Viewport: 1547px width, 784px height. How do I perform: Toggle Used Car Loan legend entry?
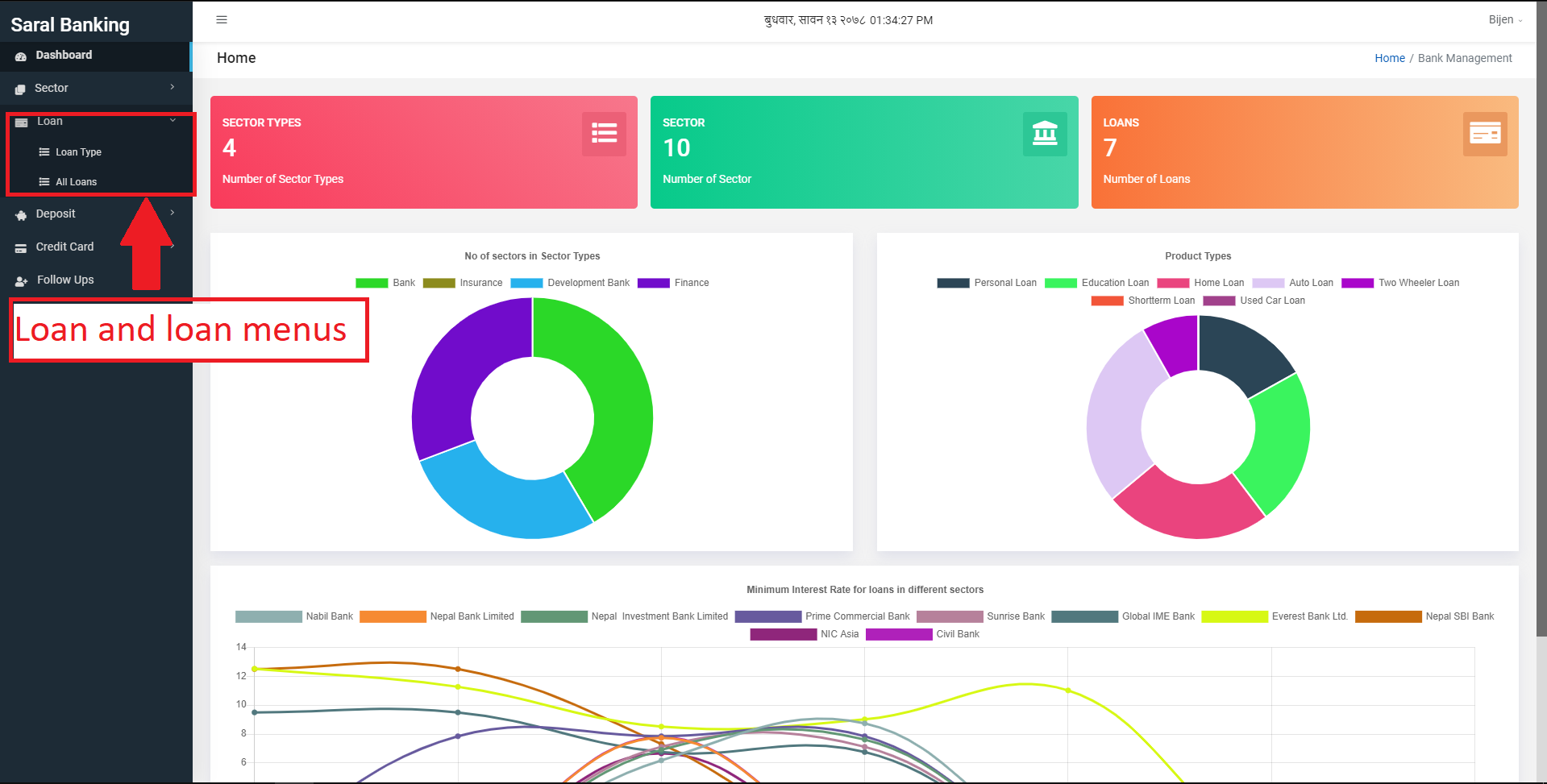tap(1254, 301)
